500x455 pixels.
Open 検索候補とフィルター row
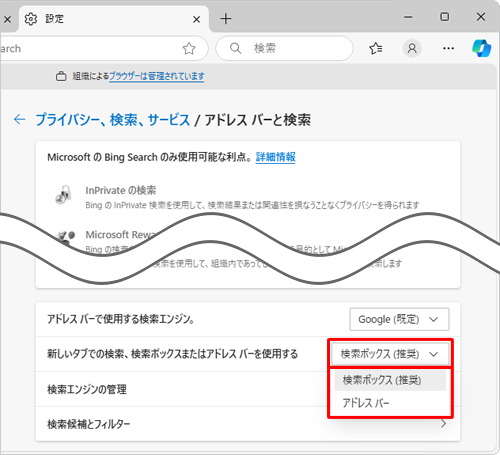tap(248, 424)
